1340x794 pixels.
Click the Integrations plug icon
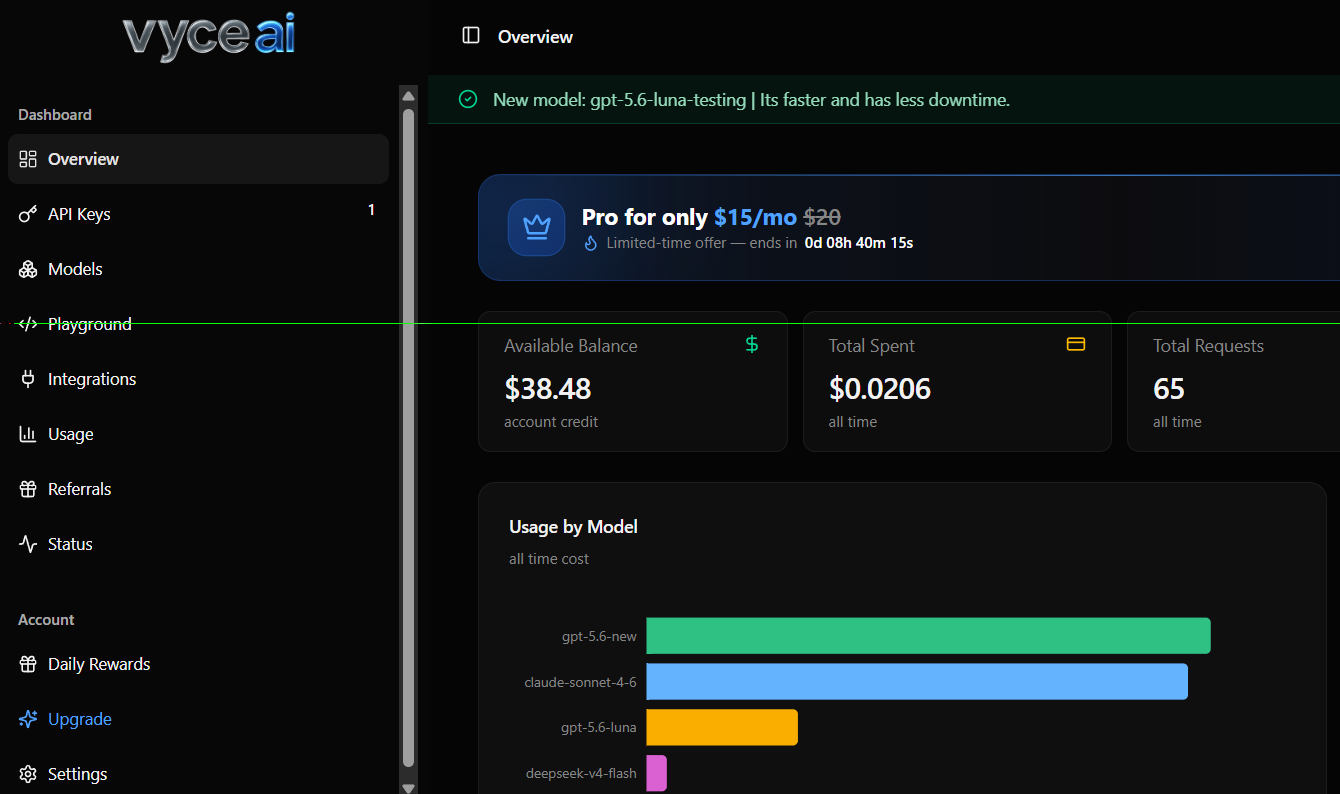pyautogui.click(x=28, y=379)
